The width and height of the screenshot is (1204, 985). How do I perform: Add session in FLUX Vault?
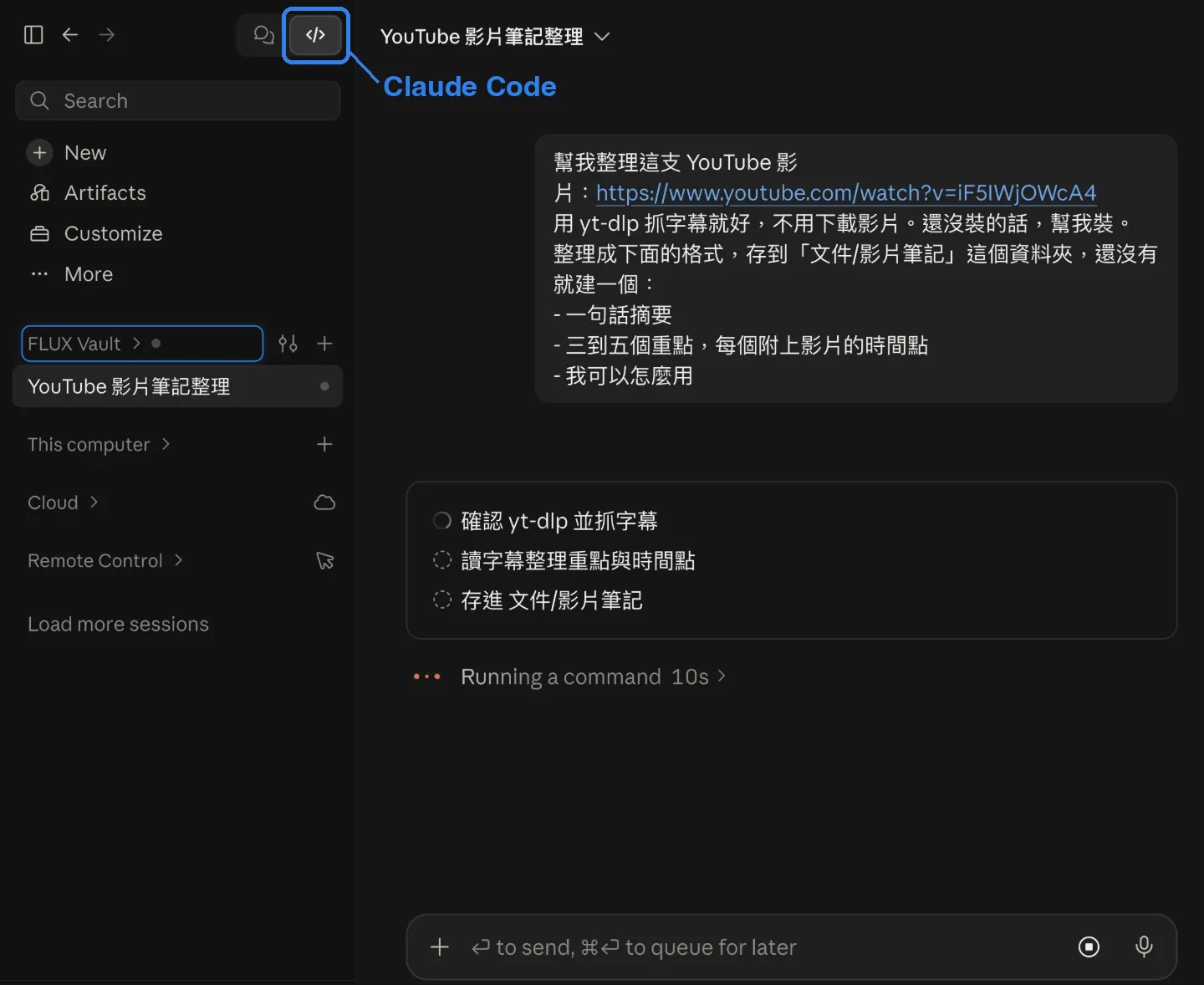[x=325, y=344]
